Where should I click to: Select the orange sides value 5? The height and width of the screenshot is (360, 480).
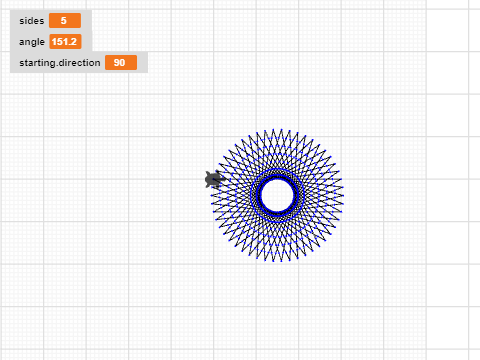pyautogui.click(x=65, y=21)
